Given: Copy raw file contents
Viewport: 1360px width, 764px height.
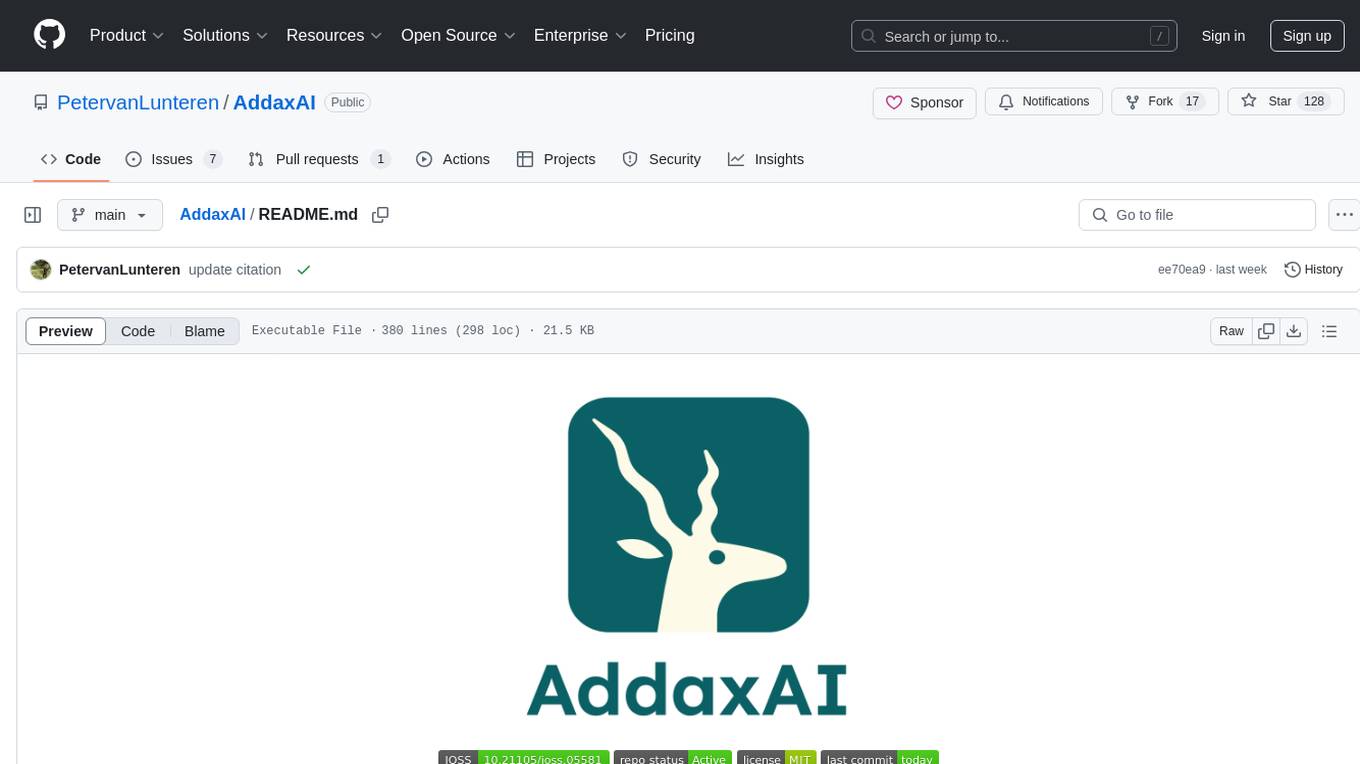Looking at the screenshot, I should coord(1267,331).
